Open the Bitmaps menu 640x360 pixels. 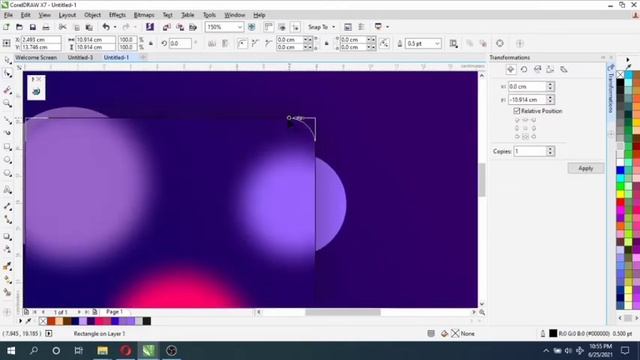[x=144, y=15]
